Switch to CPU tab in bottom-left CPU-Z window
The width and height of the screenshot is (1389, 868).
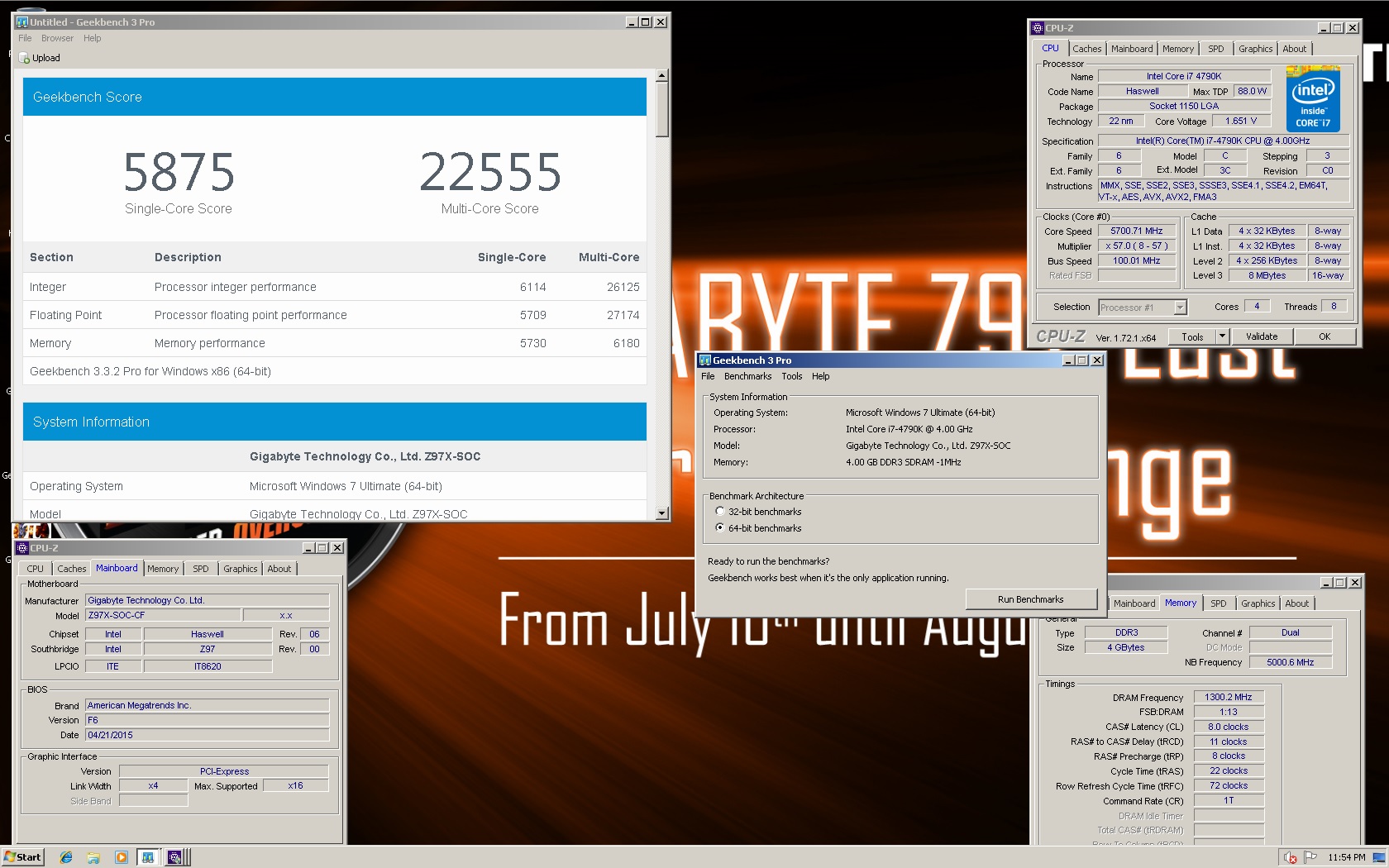click(35, 569)
